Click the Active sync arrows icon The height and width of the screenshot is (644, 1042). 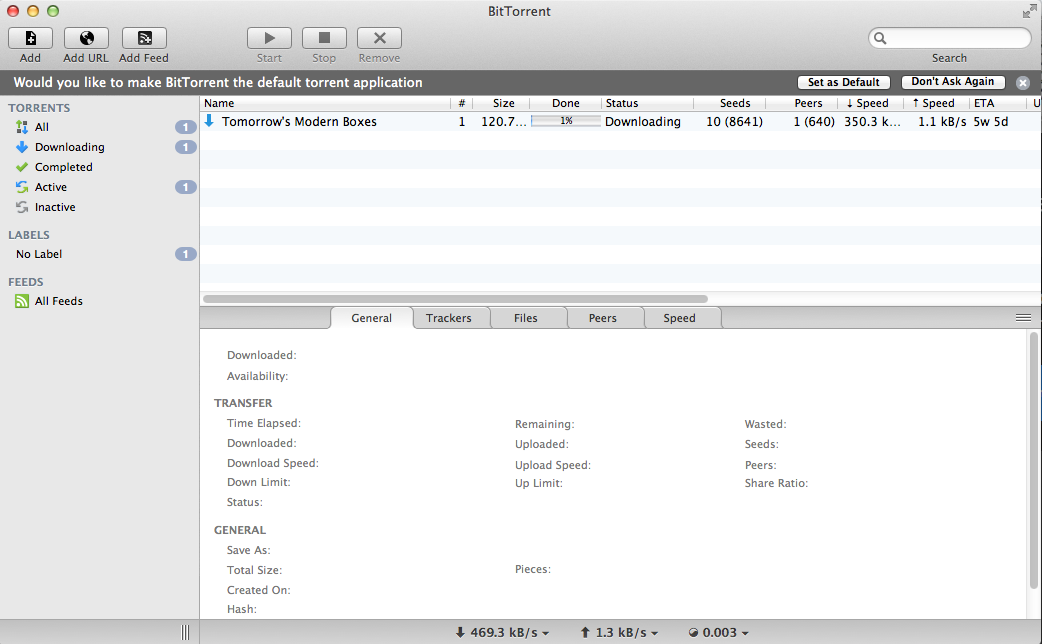pyautogui.click(x=22, y=187)
